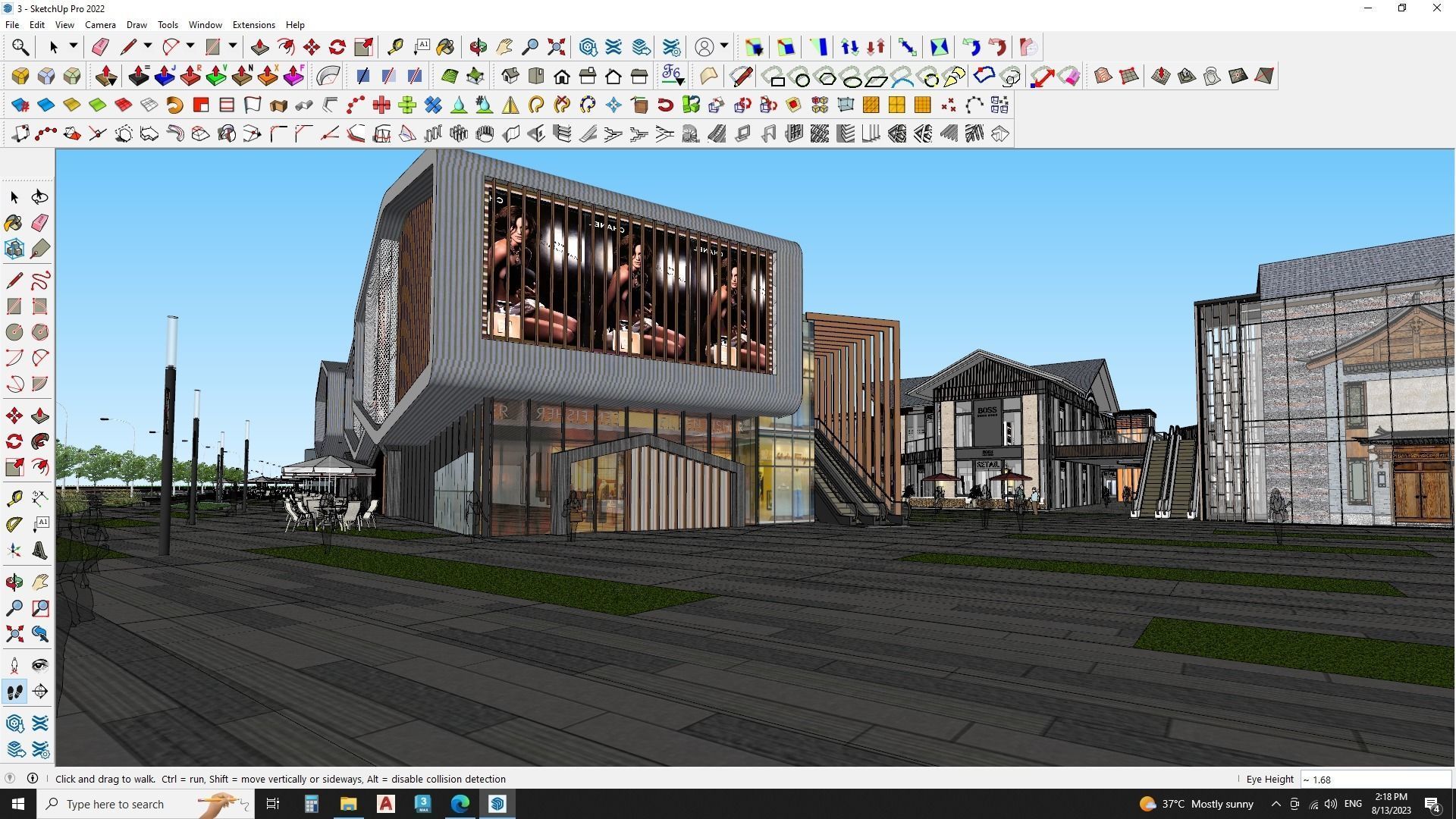1456x819 pixels.
Task: Open the user account dropdown arrow
Action: tap(724, 46)
